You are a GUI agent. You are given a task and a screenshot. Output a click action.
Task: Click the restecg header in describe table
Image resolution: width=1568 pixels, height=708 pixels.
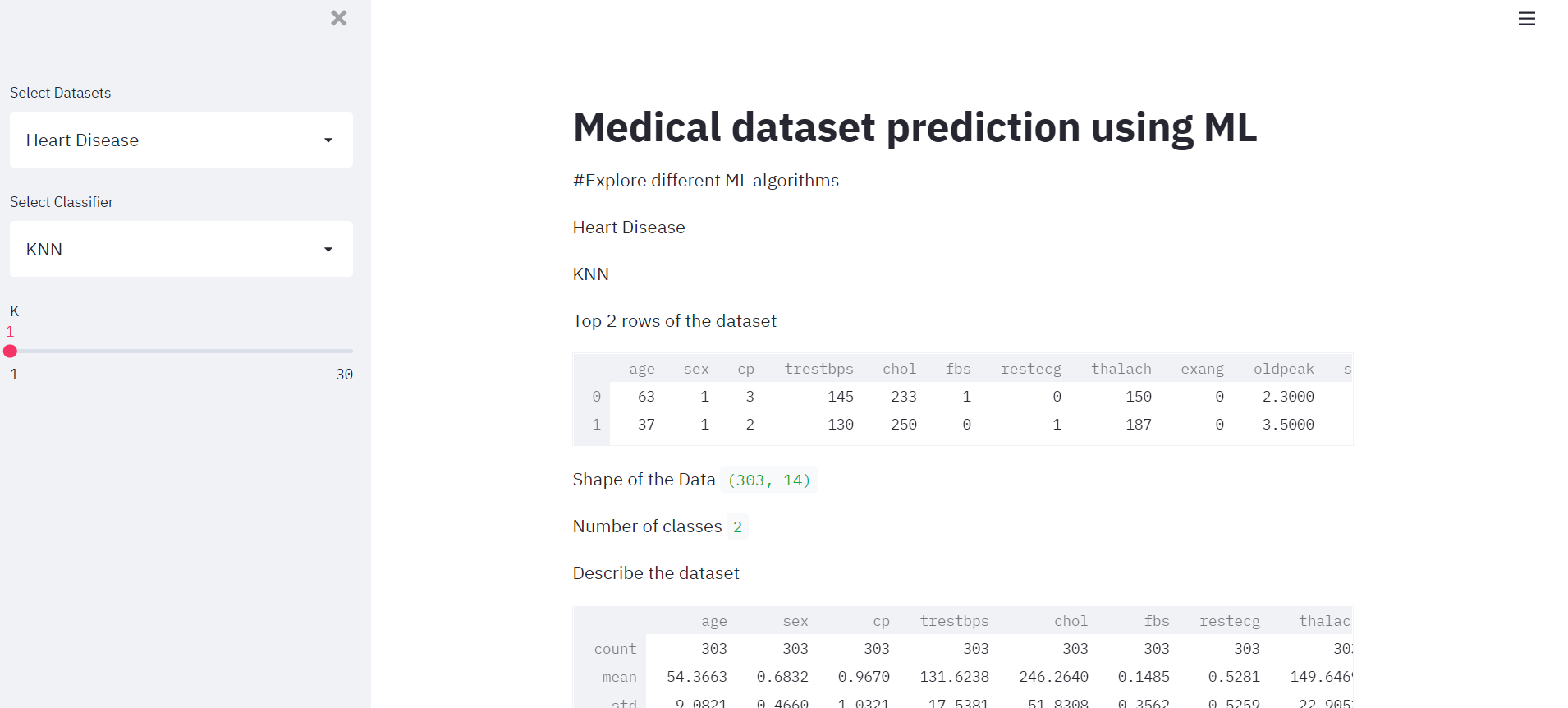tap(1229, 621)
